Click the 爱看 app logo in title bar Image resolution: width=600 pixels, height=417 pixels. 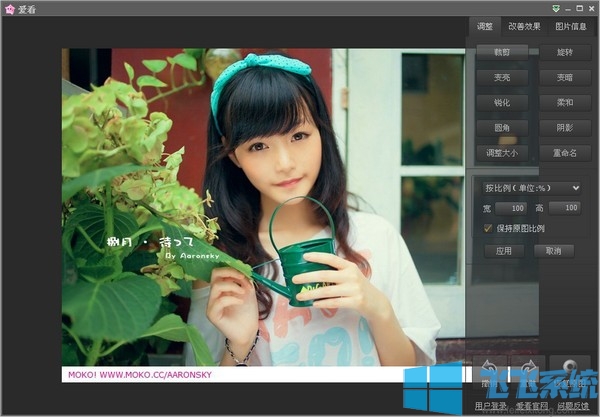[x=11, y=8]
